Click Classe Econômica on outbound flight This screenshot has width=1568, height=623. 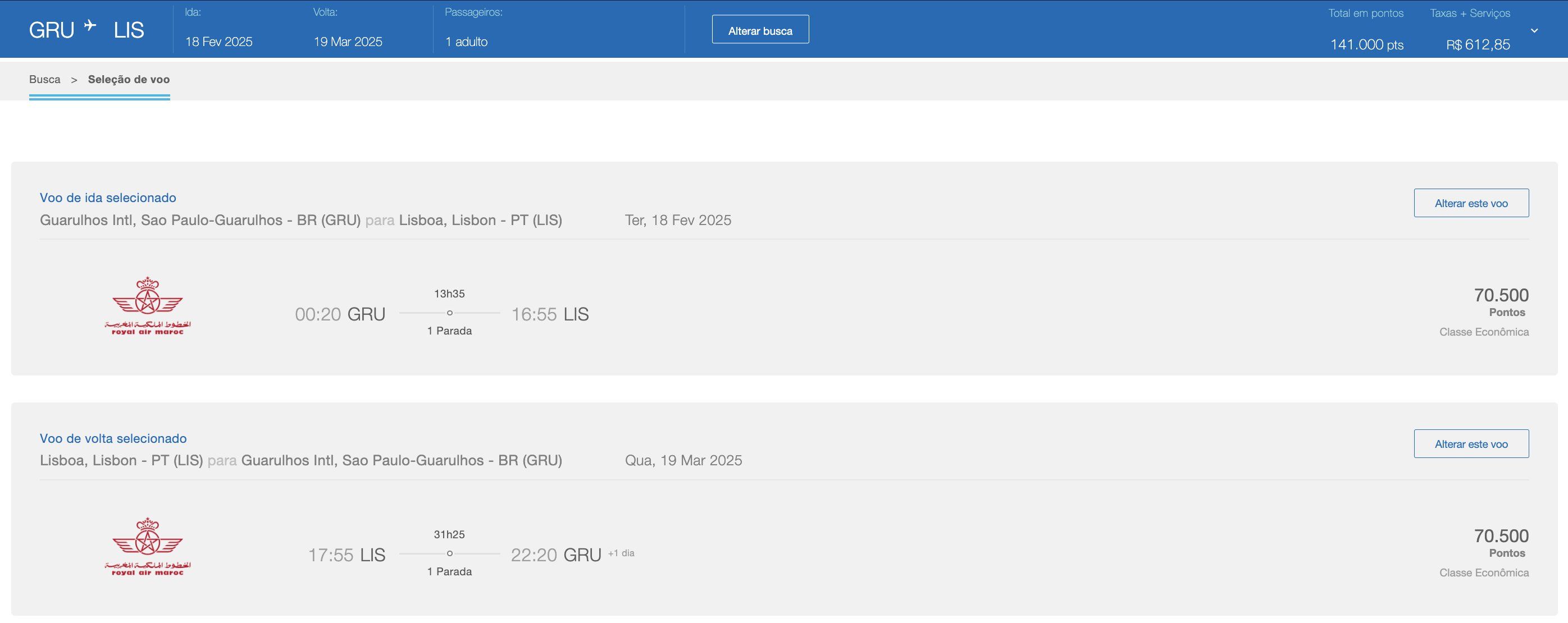click(1484, 332)
